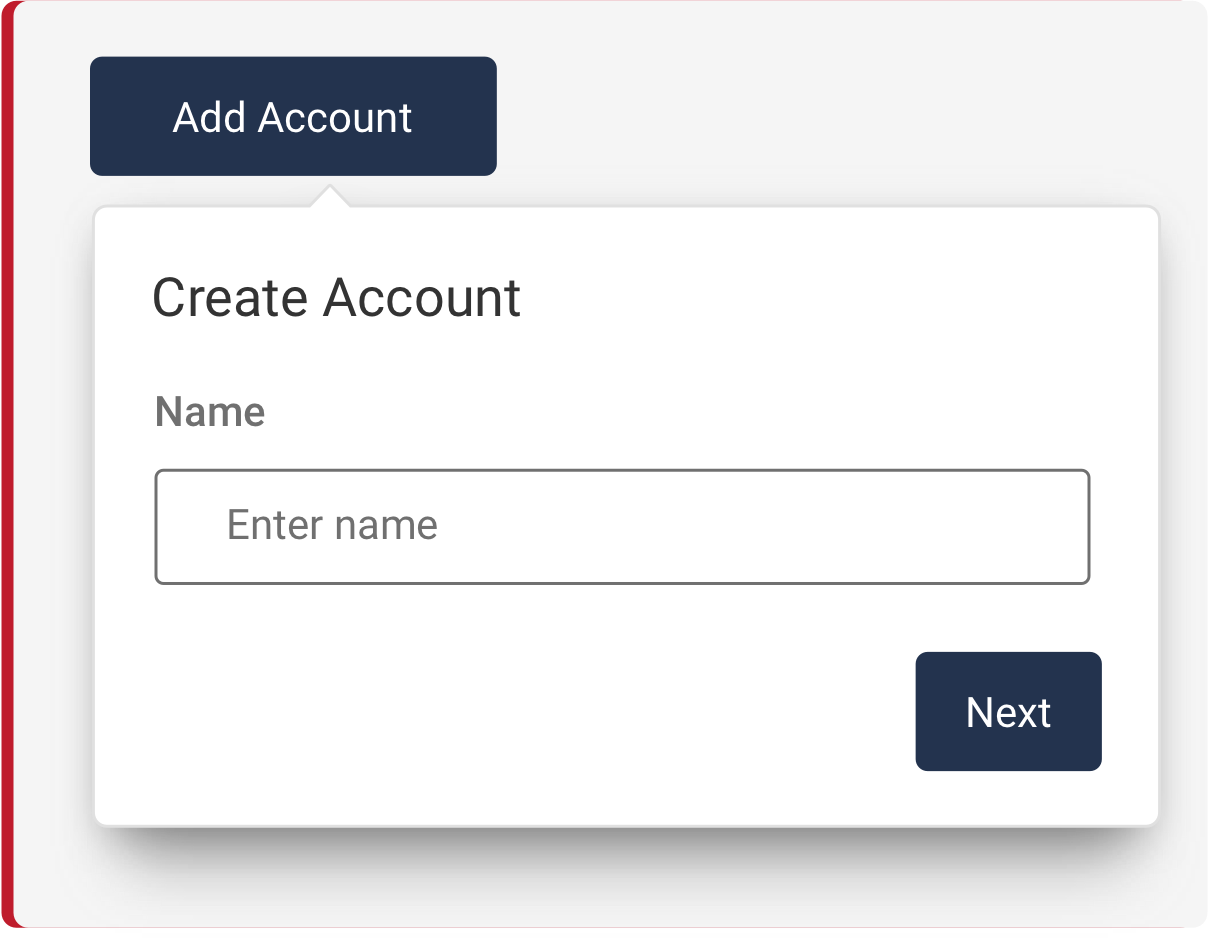The image size is (1209, 939).
Task: Click the red stripe on the left edge
Action: (x=6, y=470)
